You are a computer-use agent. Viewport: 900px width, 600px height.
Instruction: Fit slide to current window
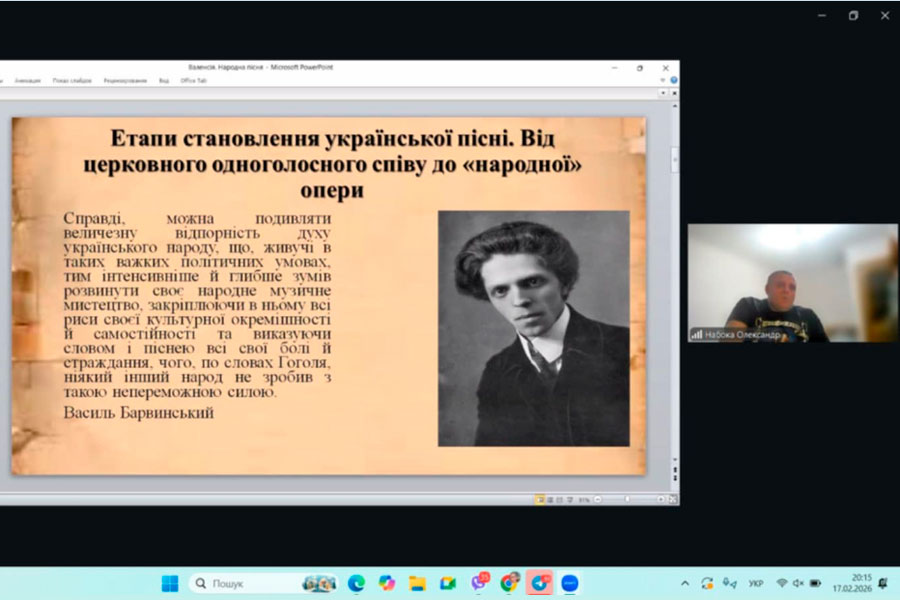672,499
